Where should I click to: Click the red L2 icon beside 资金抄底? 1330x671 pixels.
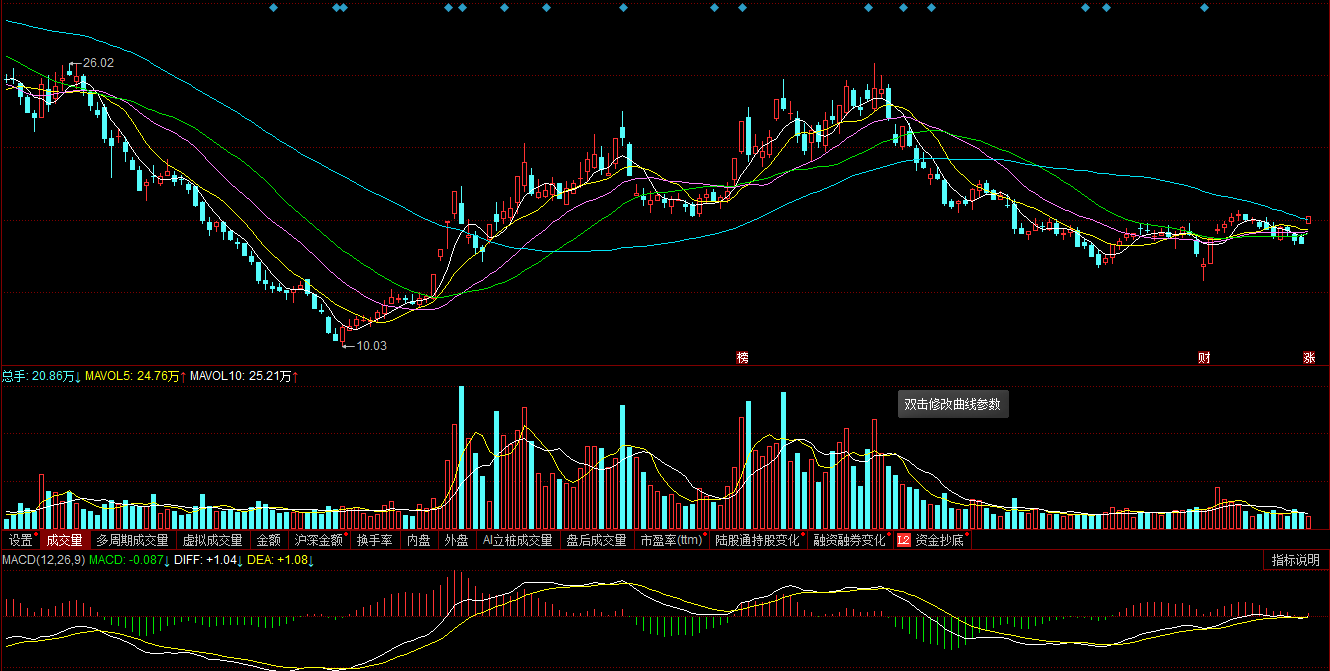point(904,540)
